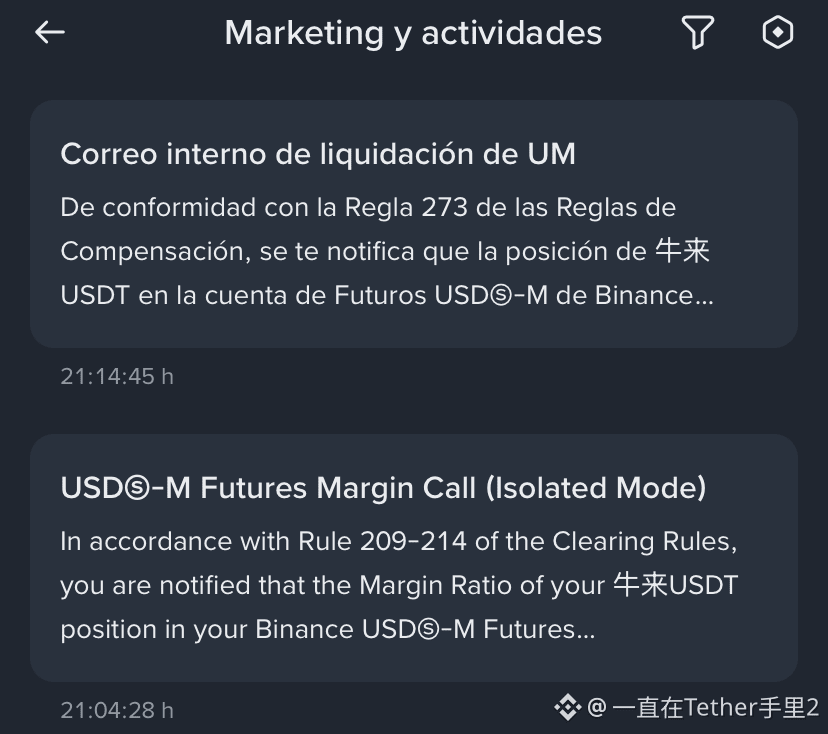
Task: Open the funnel filter icon
Action: click(698, 32)
